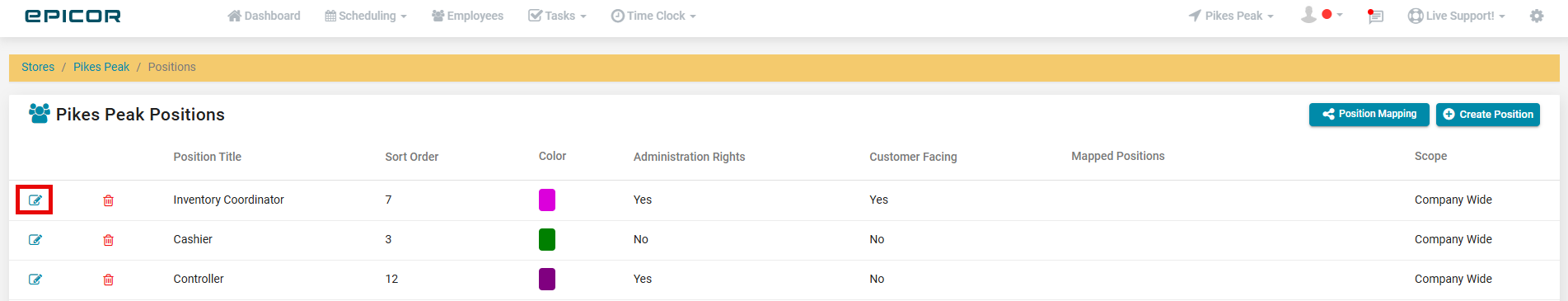Click the Create Position button
The image size is (1568, 301).
pyautogui.click(x=1488, y=115)
